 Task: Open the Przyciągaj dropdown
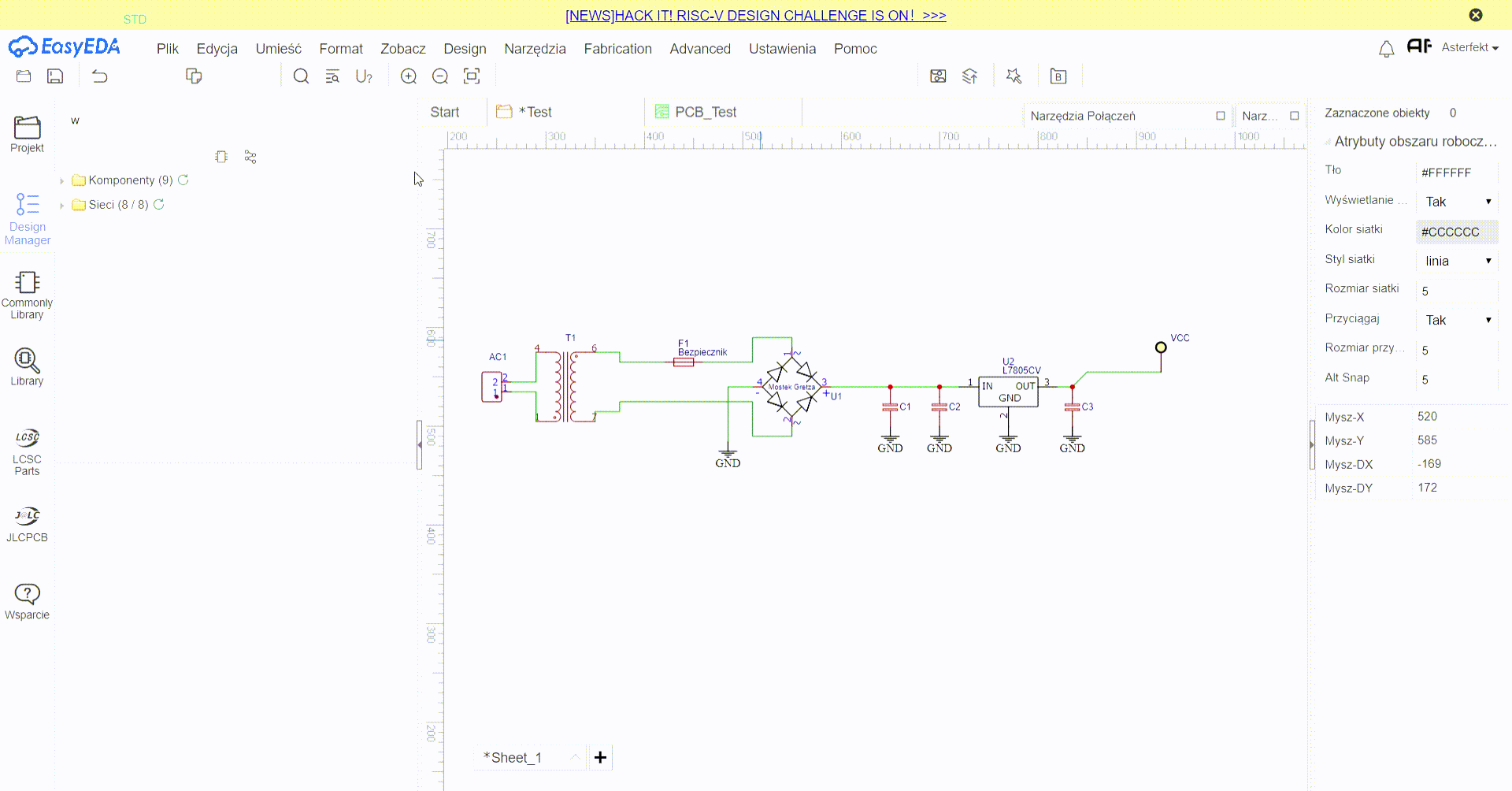pyautogui.click(x=1457, y=320)
